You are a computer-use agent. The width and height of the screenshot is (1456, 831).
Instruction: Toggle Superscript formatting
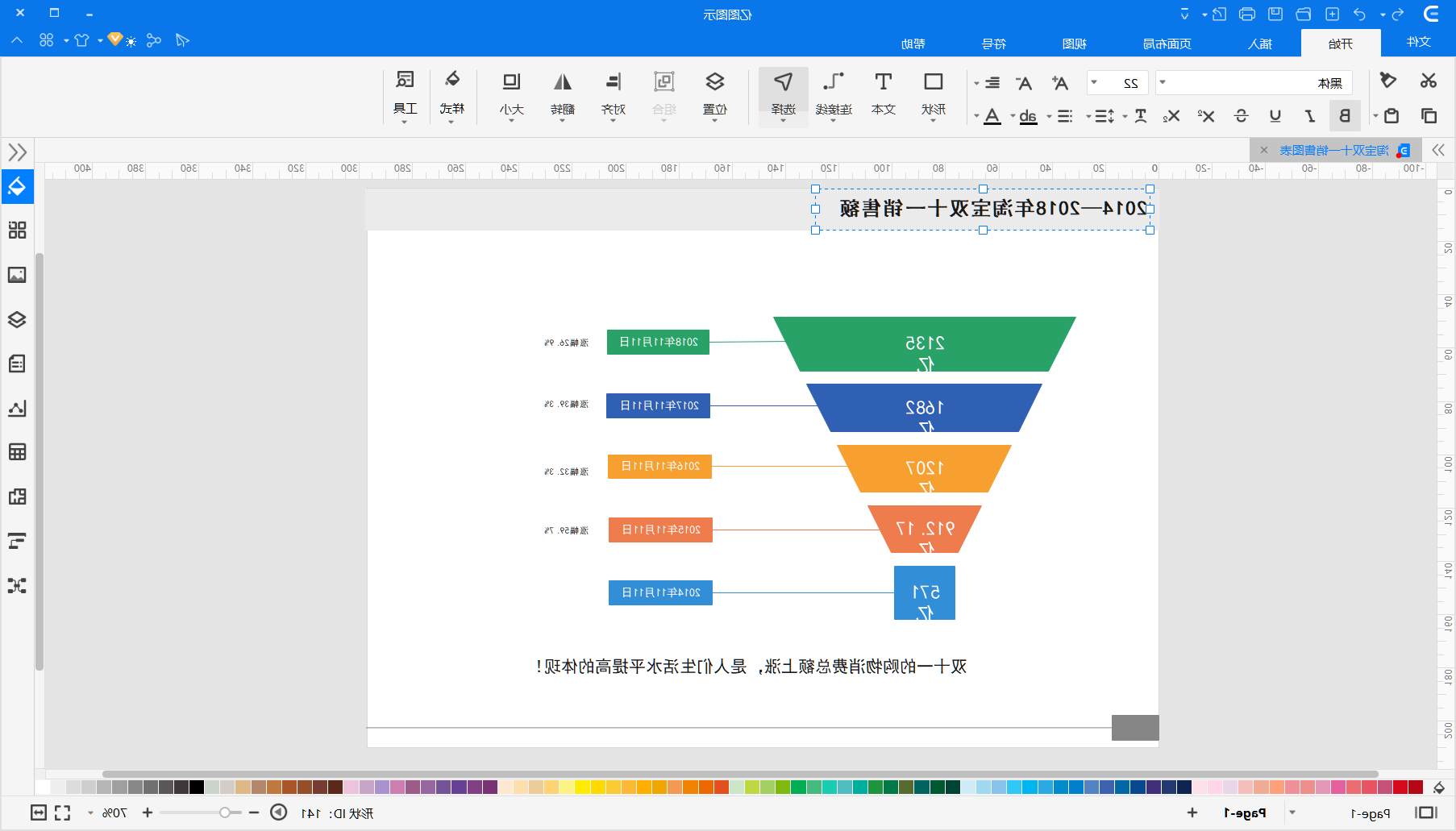1206,116
